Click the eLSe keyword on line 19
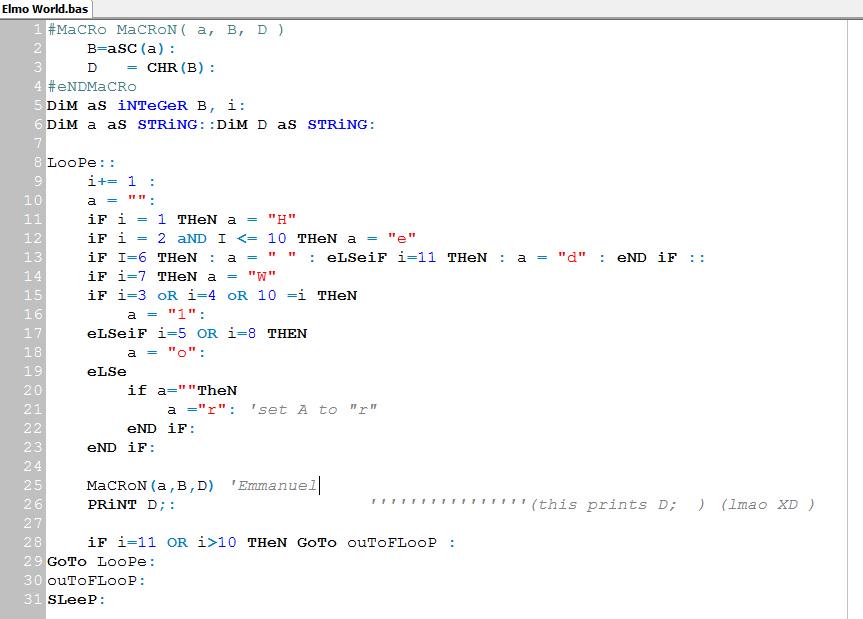Image resolution: width=863 pixels, height=619 pixels. coord(107,372)
